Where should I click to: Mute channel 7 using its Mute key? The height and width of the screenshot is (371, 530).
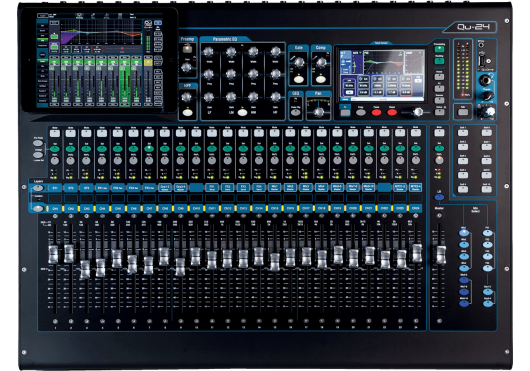coord(149,133)
